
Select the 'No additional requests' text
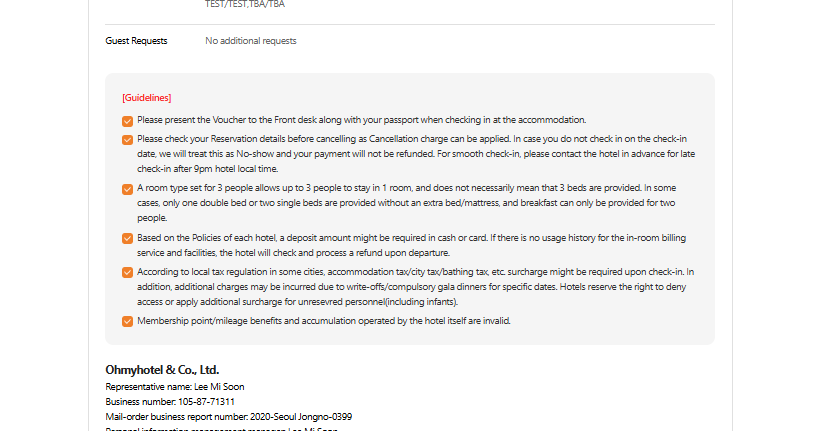(250, 41)
